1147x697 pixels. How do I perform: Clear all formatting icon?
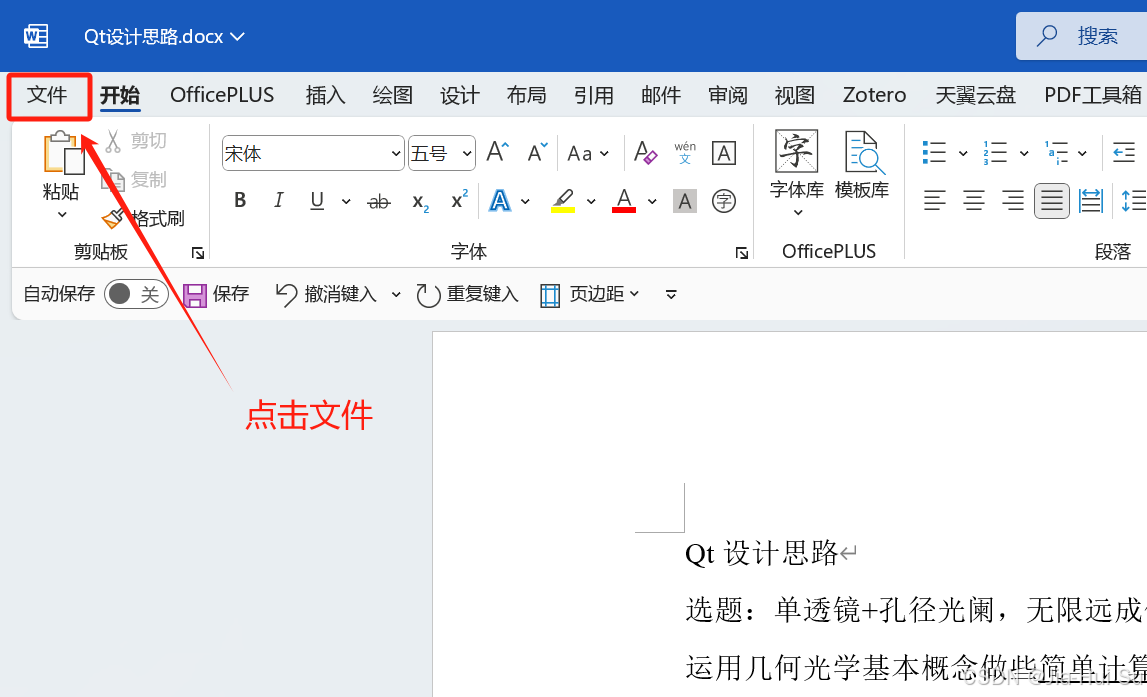(645, 153)
